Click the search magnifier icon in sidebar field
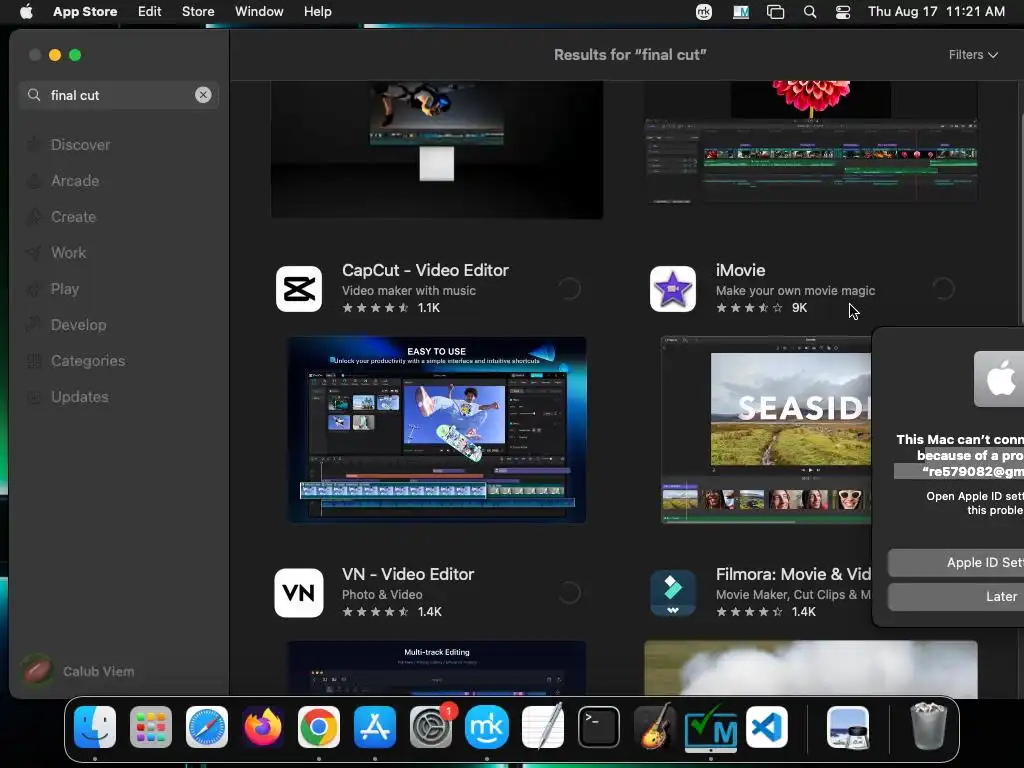The image size is (1024, 768). pos(34,95)
